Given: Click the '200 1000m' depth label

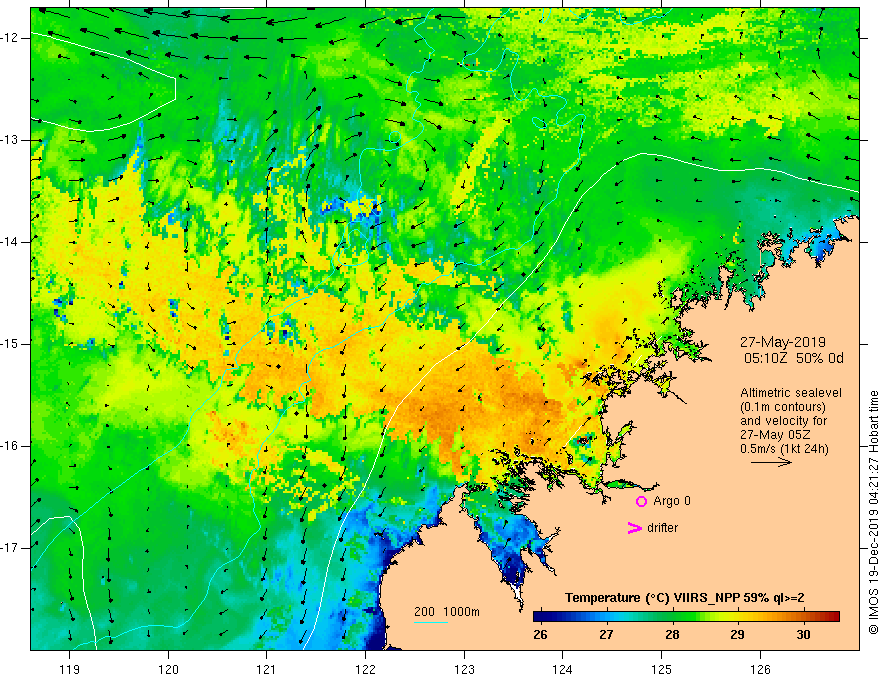Looking at the screenshot, I should (447, 612).
